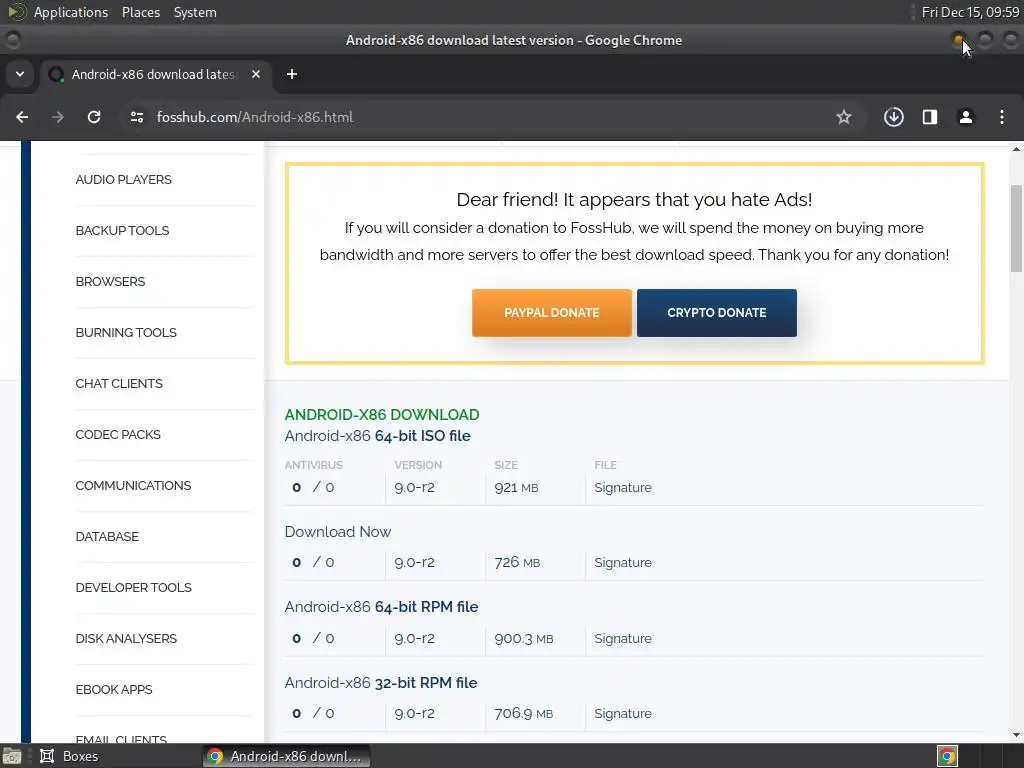1024x768 pixels.
Task: Click the scrollbar down arrow
Action: coord(1016,735)
